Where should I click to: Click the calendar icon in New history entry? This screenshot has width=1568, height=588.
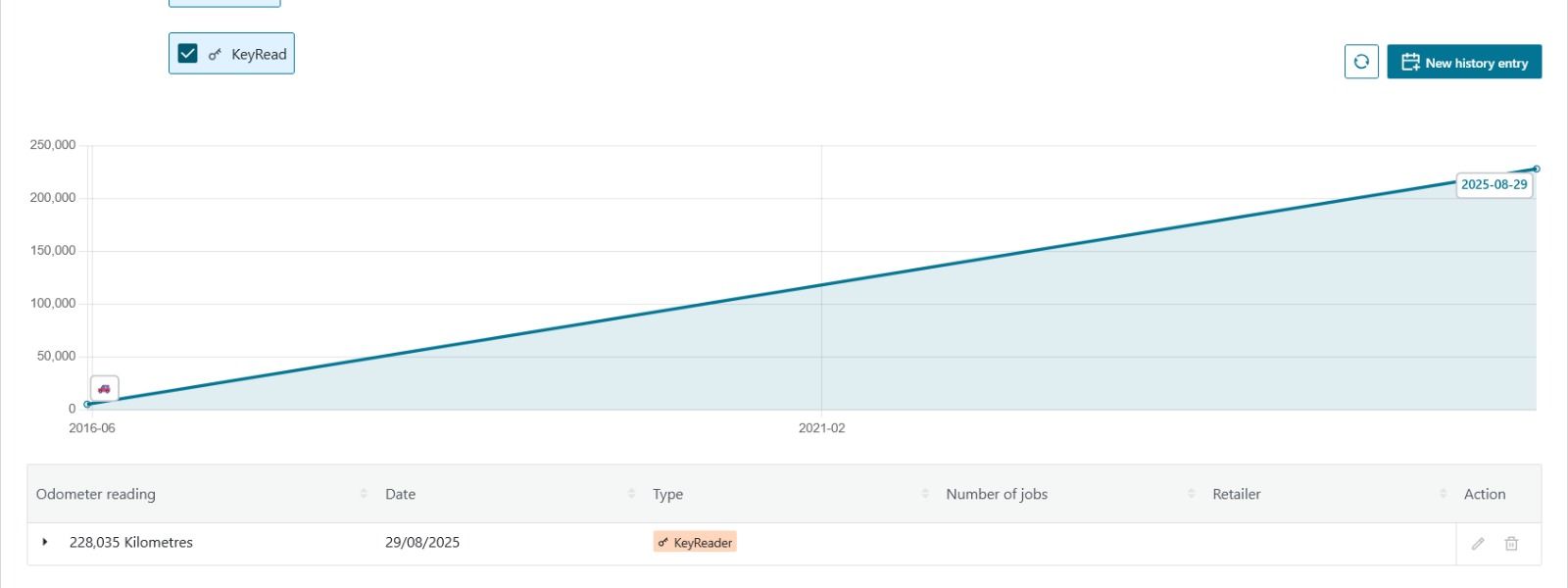tap(1410, 62)
